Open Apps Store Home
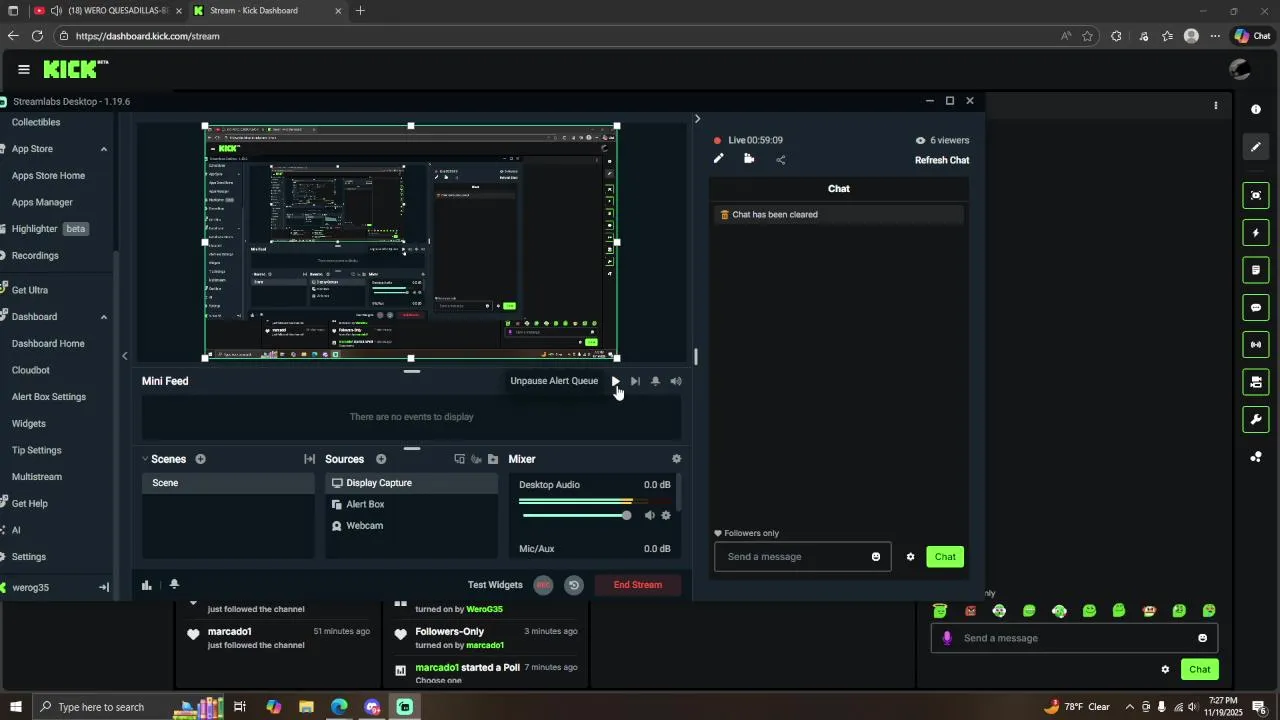 [48, 176]
